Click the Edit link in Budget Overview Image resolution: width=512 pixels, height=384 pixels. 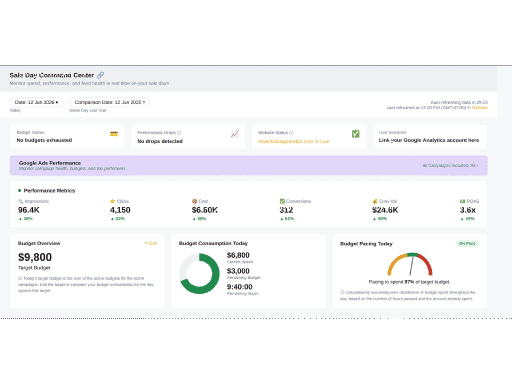click(151, 243)
